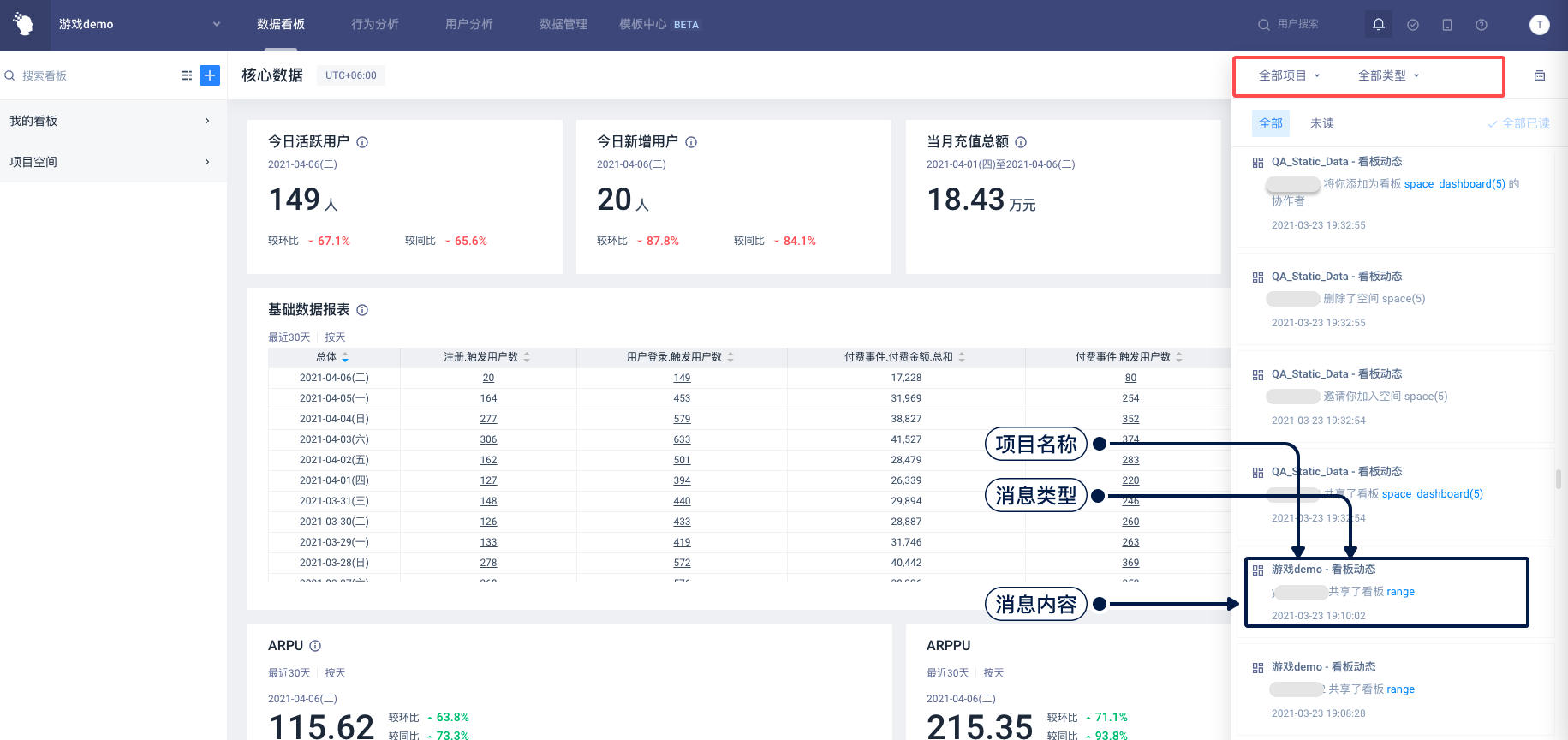This screenshot has width=1568, height=740.
Task: Click info icon beside 今日活跃用户
Action: pyautogui.click(x=362, y=142)
